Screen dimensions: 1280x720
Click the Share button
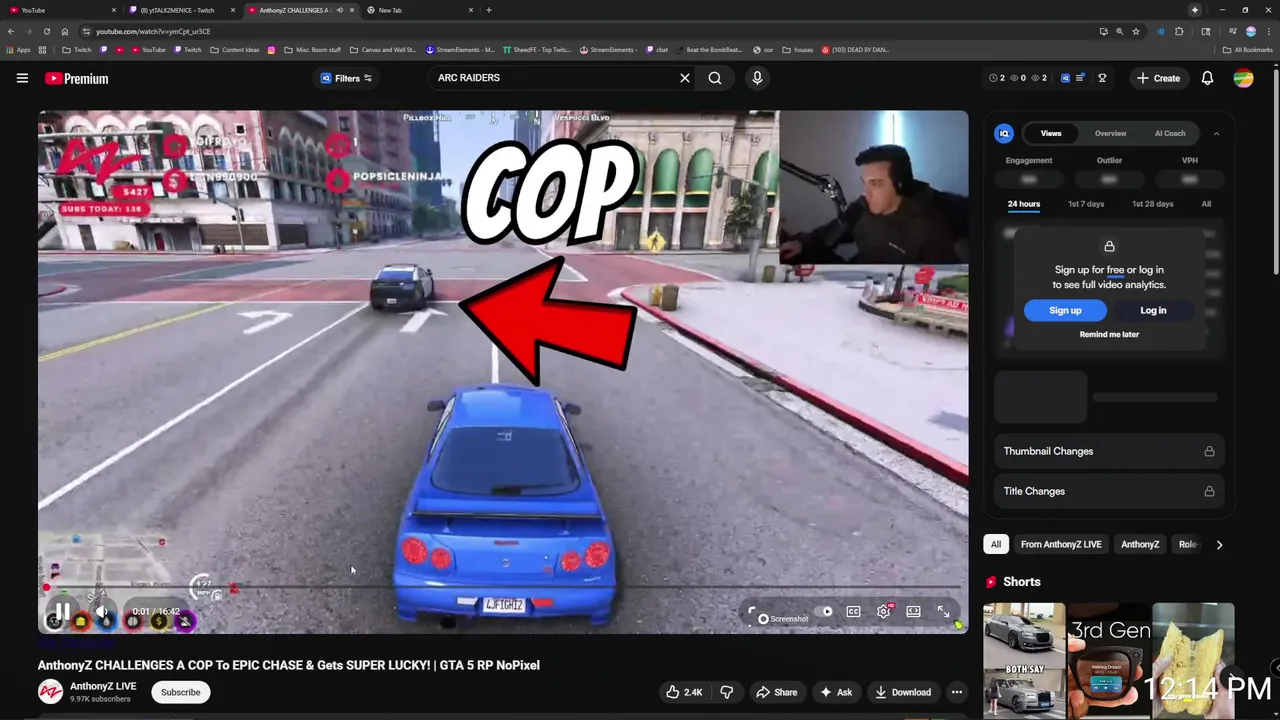point(777,692)
